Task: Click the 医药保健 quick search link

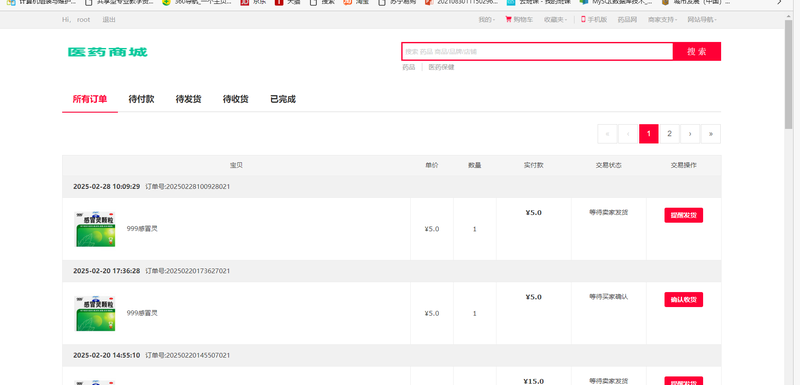Action: click(x=441, y=67)
